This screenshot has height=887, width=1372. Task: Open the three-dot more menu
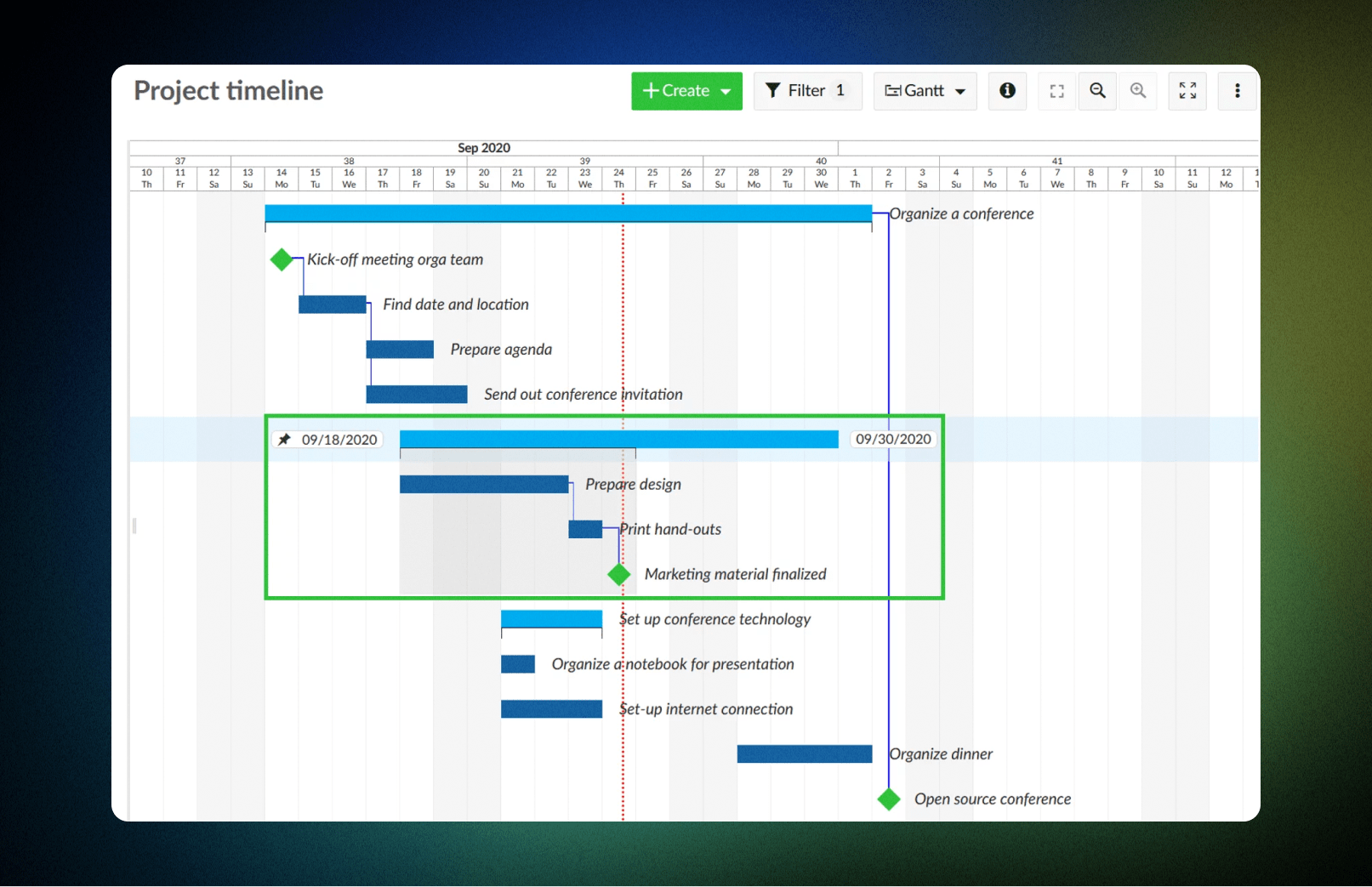point(1238,91)
